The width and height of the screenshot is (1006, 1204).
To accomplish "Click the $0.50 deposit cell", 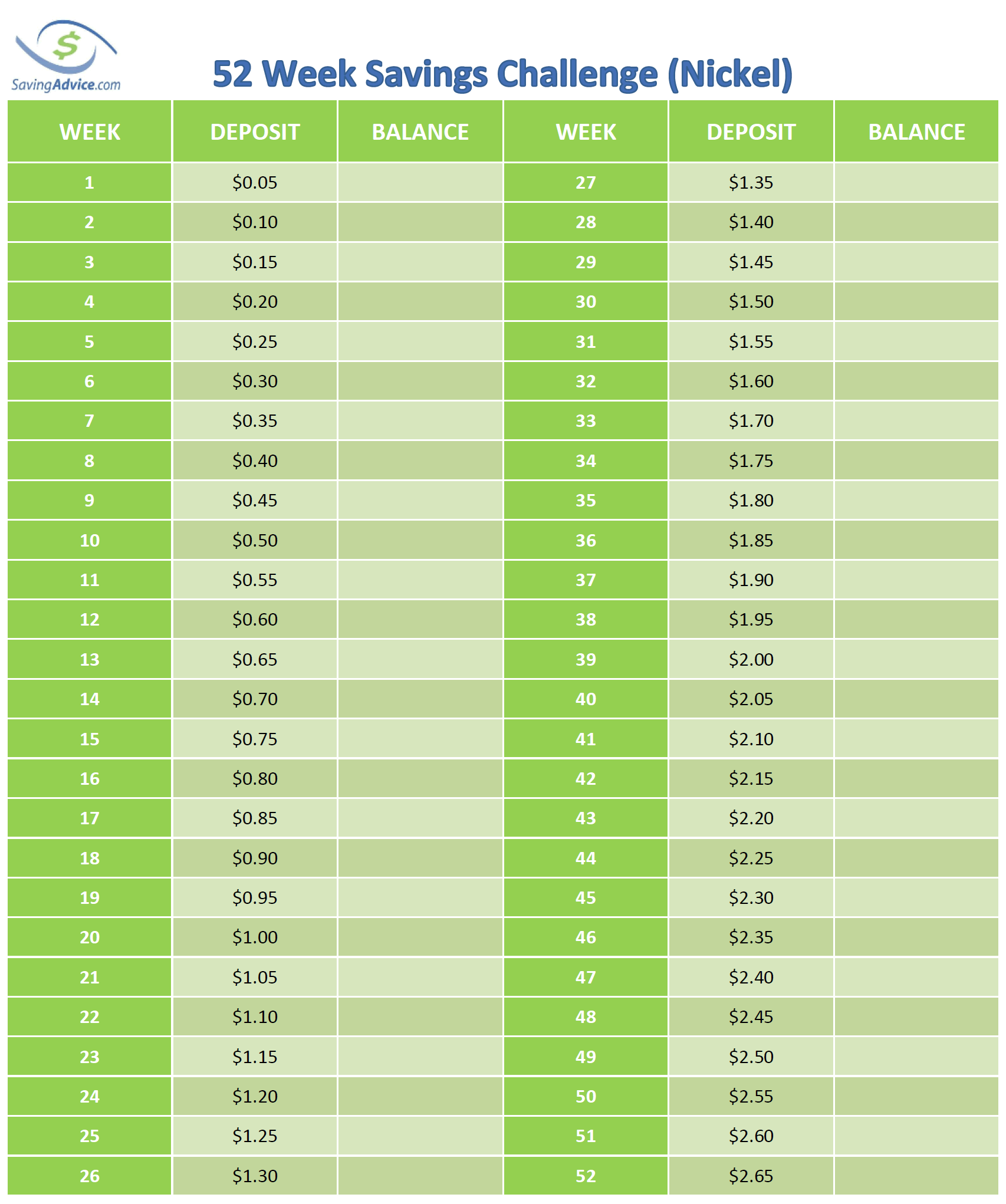I will pyautogui.click(x=255, y=540).
